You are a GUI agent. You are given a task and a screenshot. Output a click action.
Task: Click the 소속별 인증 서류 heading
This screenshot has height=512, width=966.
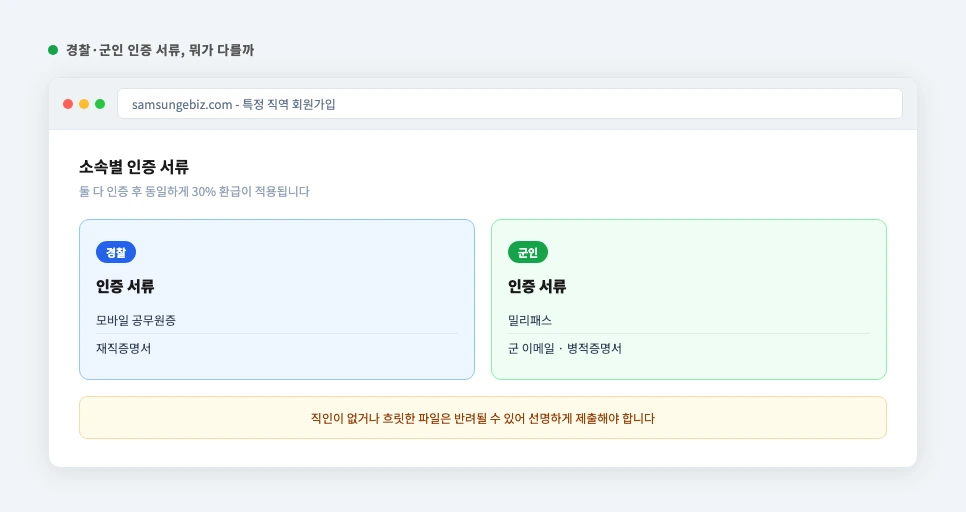134,167
